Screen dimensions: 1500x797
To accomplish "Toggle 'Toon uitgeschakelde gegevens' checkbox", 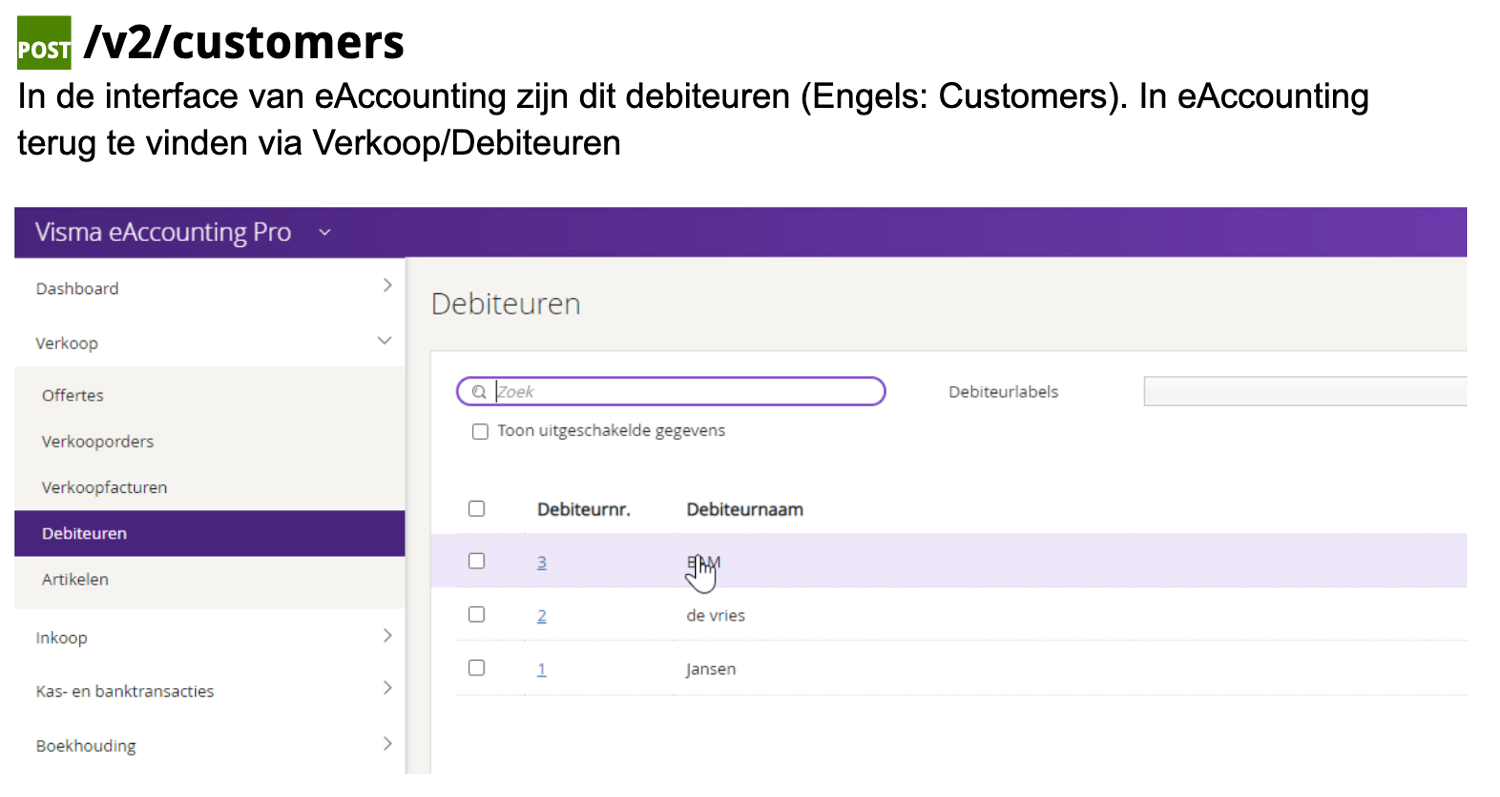I will 480,432.
